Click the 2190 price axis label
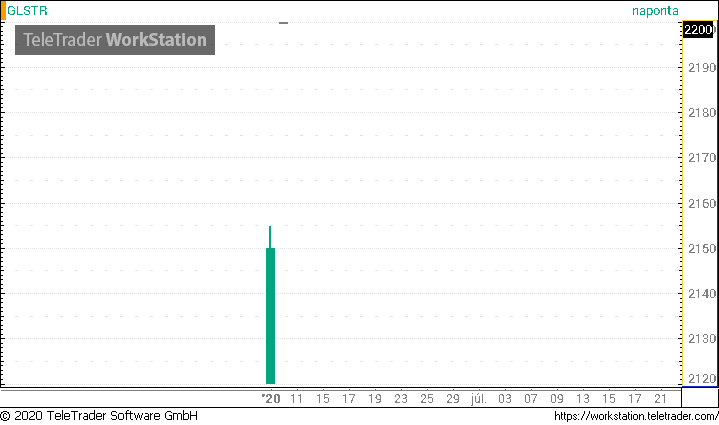This screenshot has width=719, height=425. [x=702, y=68]
